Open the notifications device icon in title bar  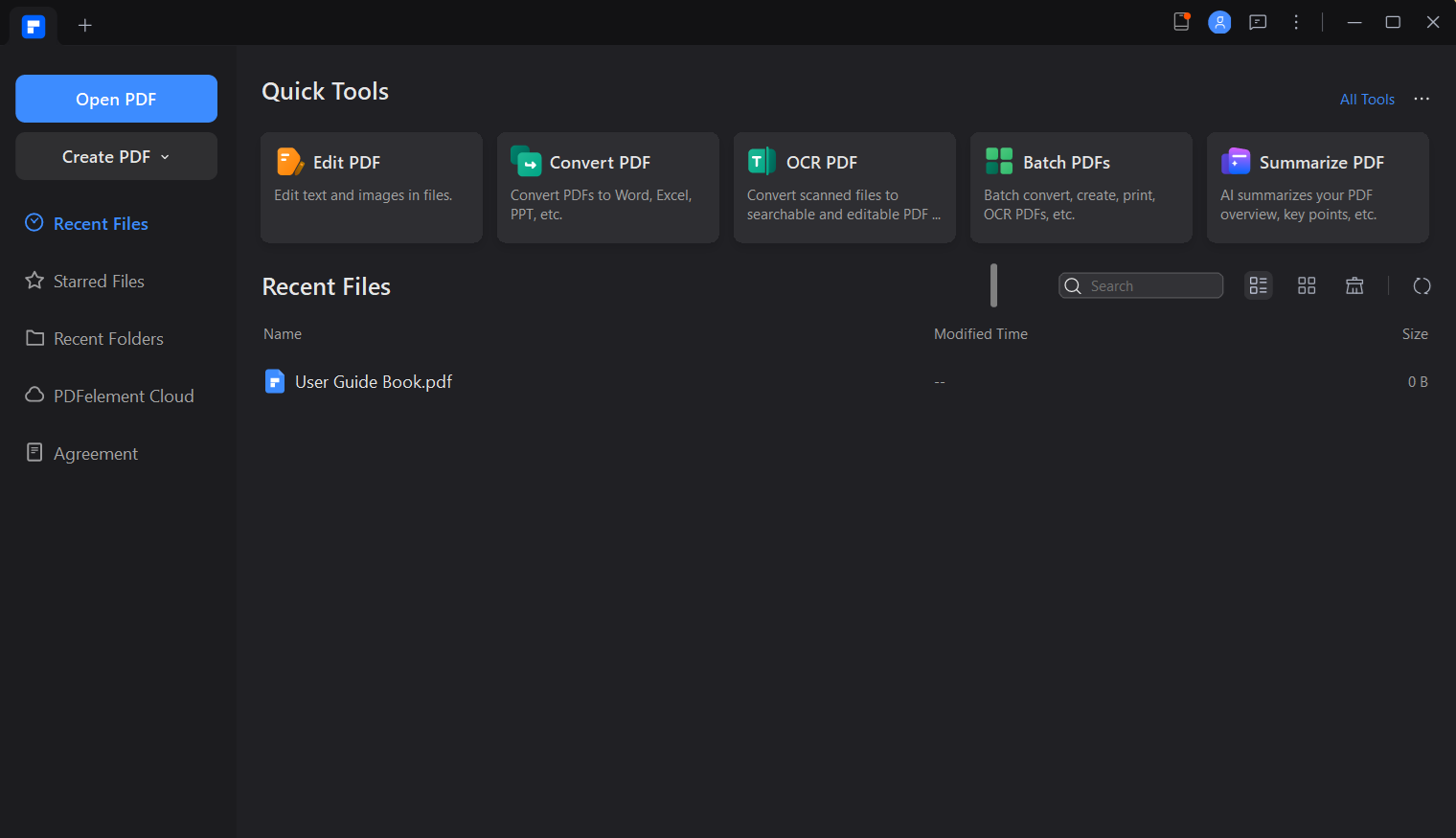click(x=1182, y=22)
